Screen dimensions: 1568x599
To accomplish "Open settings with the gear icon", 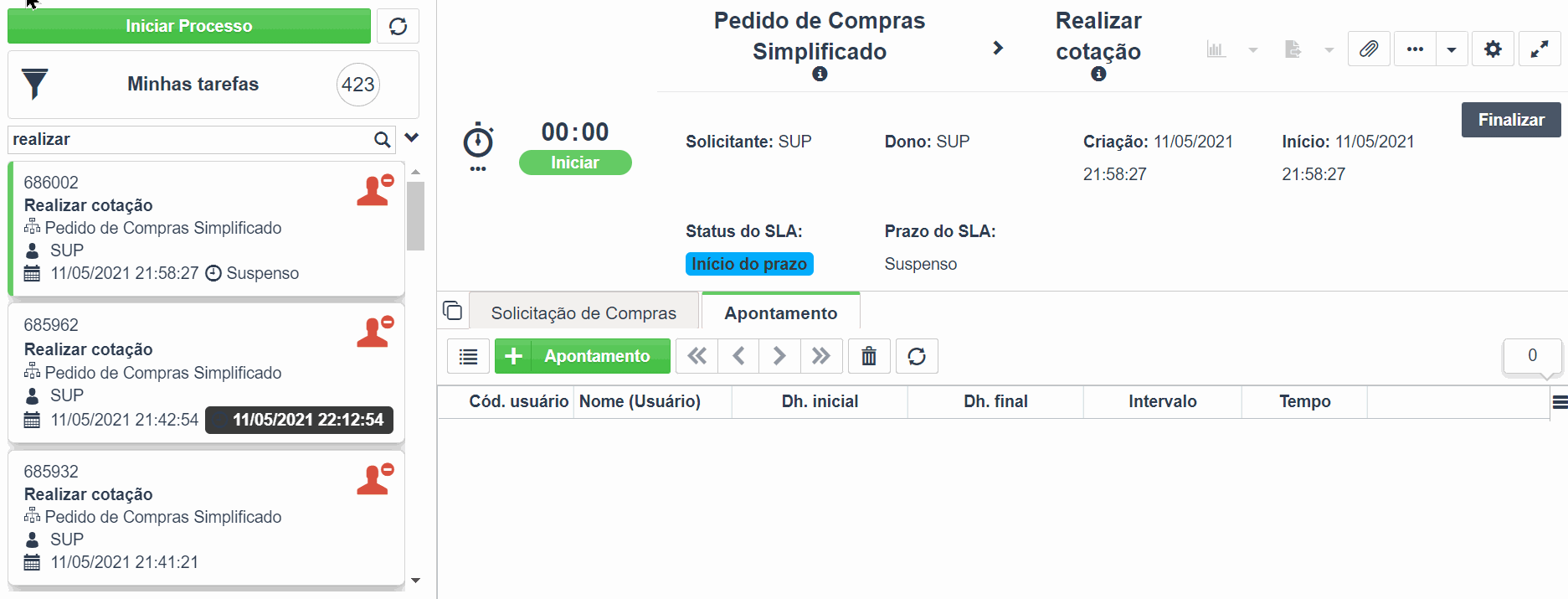I will pyautogui.click(x=1493, y=49).
